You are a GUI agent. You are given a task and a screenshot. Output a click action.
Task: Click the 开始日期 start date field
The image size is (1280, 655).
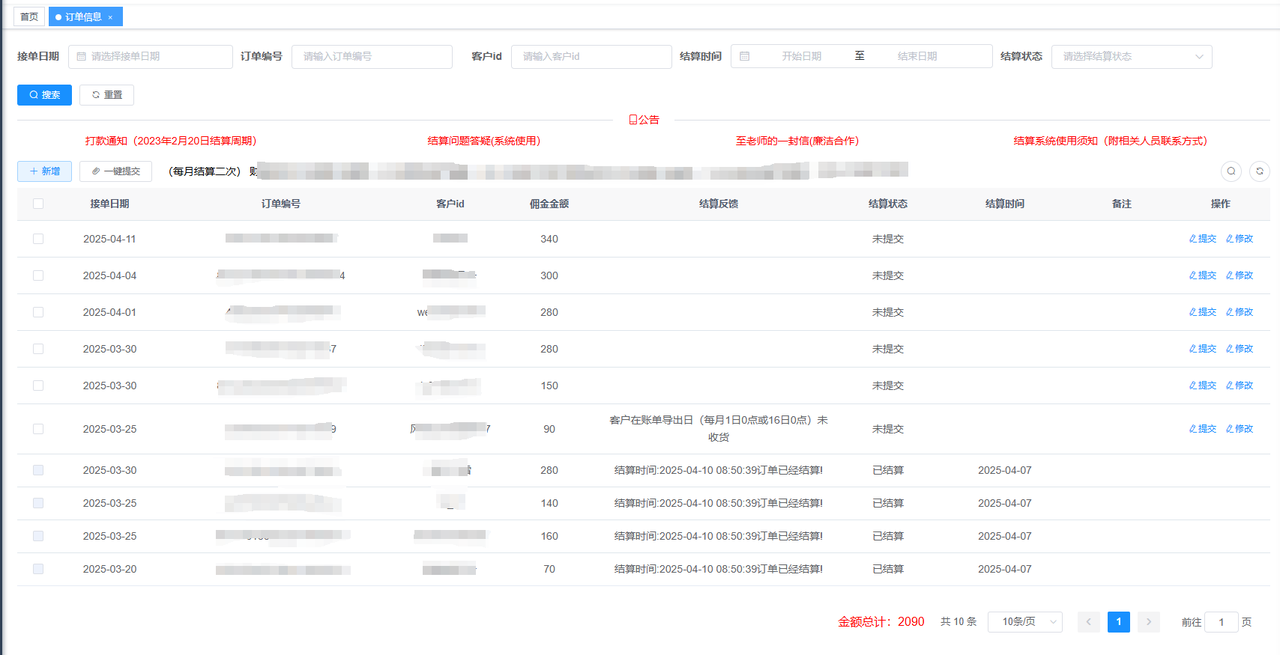point(801,57)
